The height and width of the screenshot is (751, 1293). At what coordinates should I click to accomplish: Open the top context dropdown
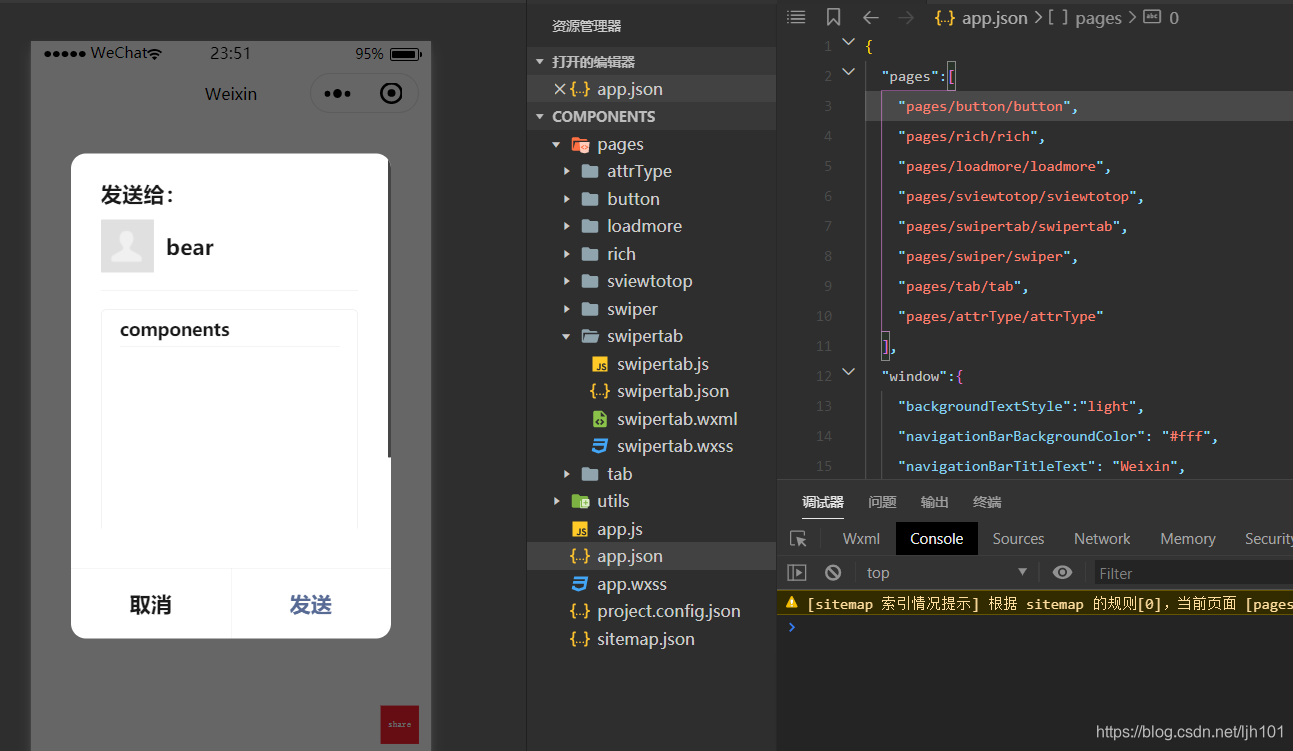(x=945, y=572)
